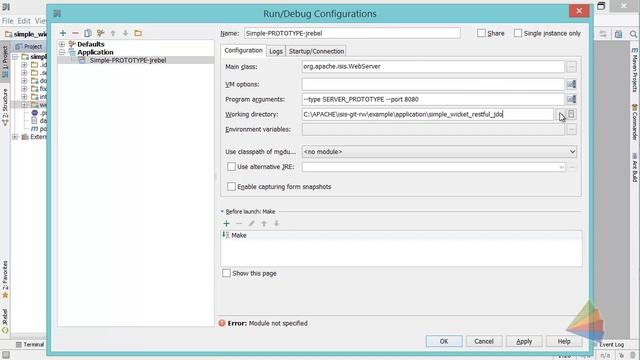Collapse the Application tree node
Screen dimensions: 640x360
(62, 52)
